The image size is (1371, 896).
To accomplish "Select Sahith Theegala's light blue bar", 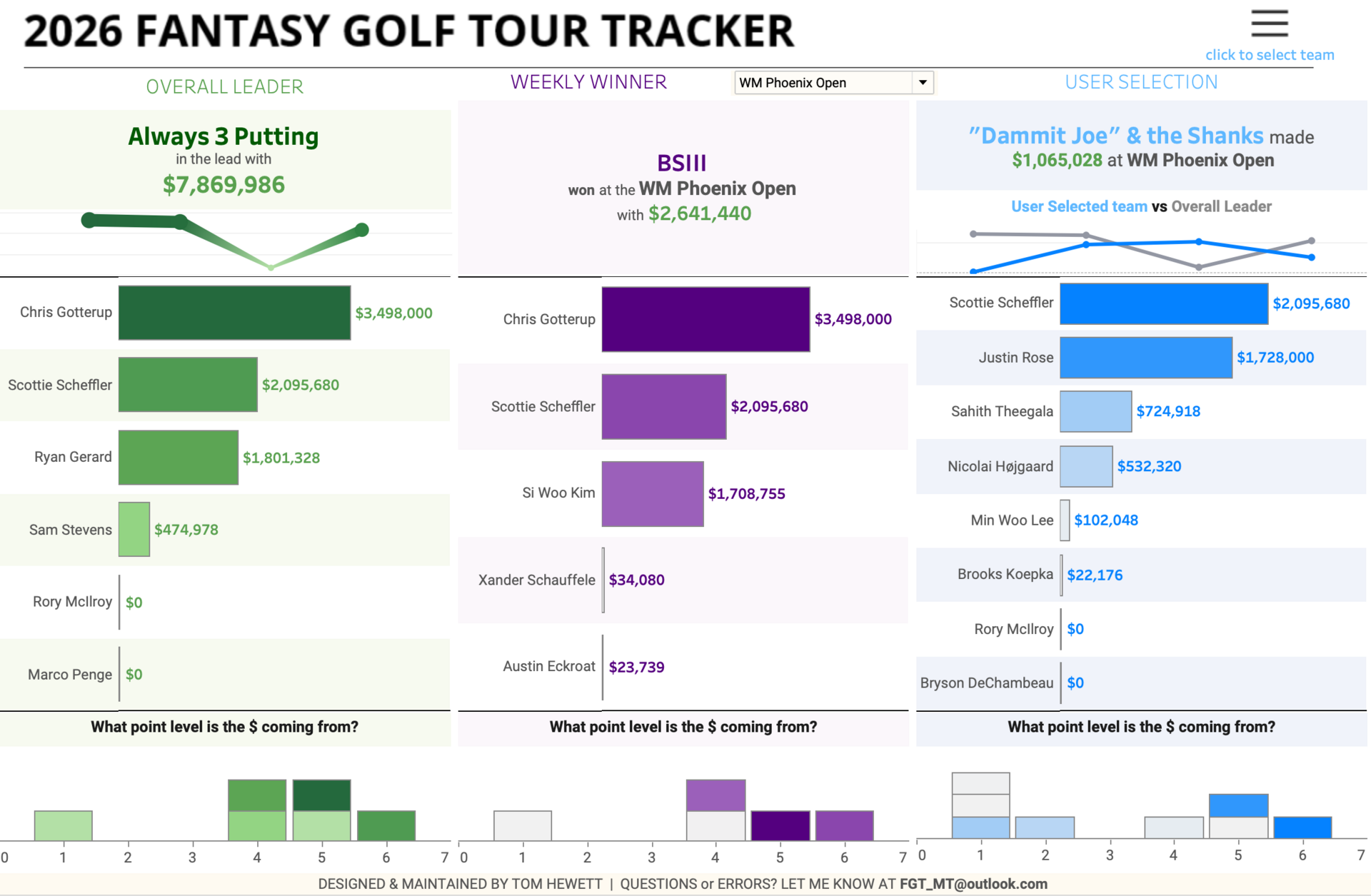I will [x=1095, y=411].
